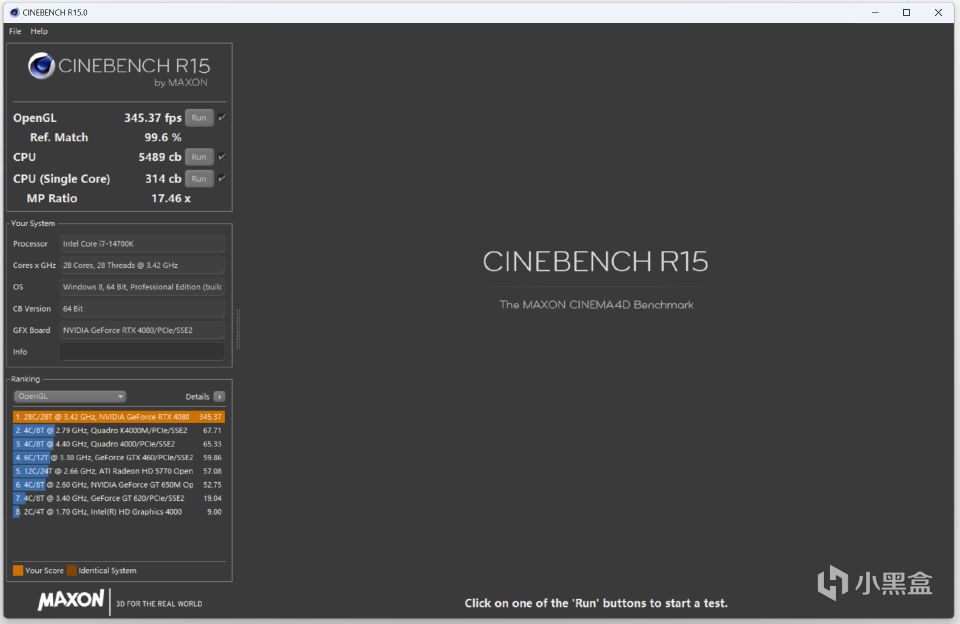Select ranking row 2 Quadro K4000M

(119, 430)
